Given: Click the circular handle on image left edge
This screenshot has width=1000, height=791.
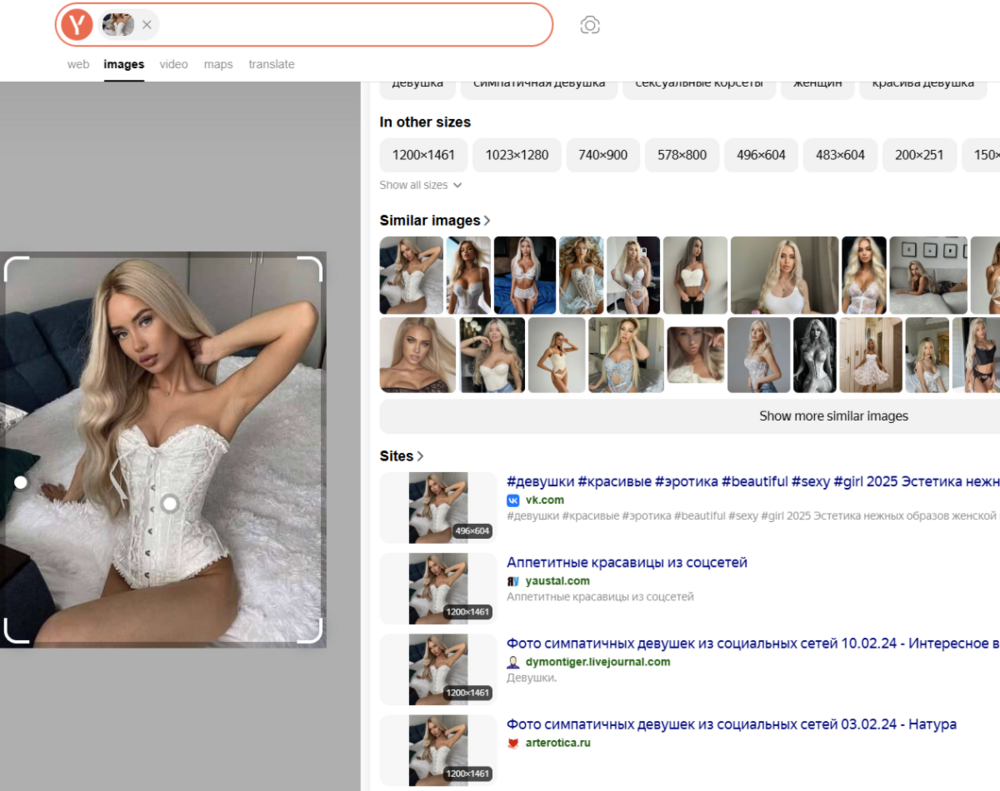Looking at the screenshot, I should [21, 482].
